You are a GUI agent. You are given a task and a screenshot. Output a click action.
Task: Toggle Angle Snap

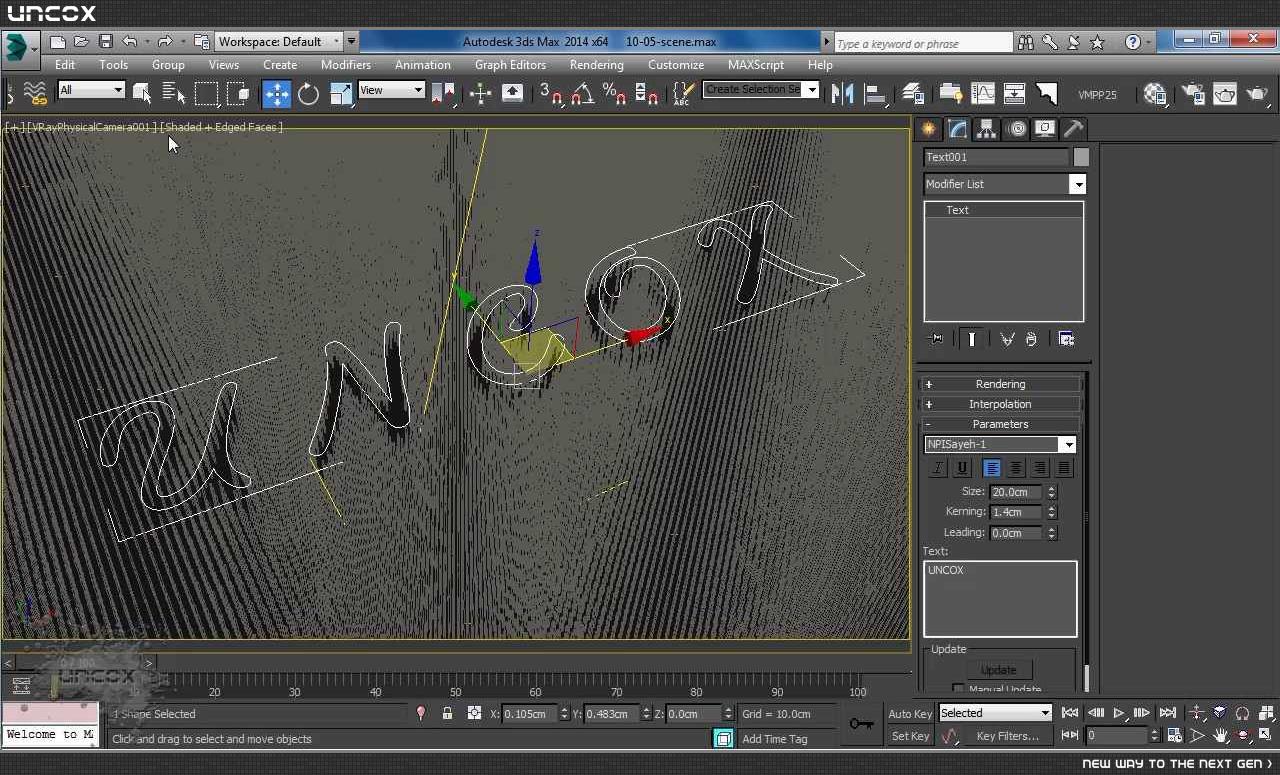(x=583, y=94)
